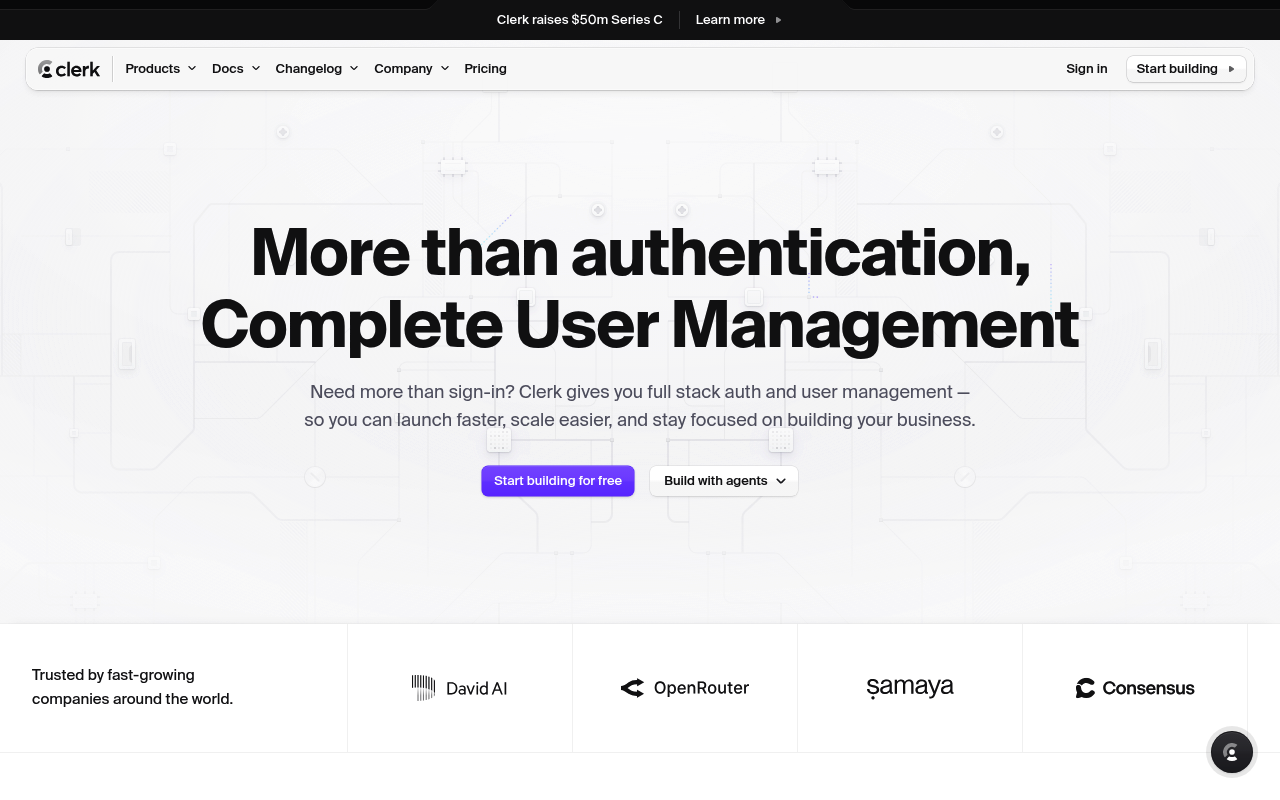Follow the Learn more link in banner

(x=739, y=20)
